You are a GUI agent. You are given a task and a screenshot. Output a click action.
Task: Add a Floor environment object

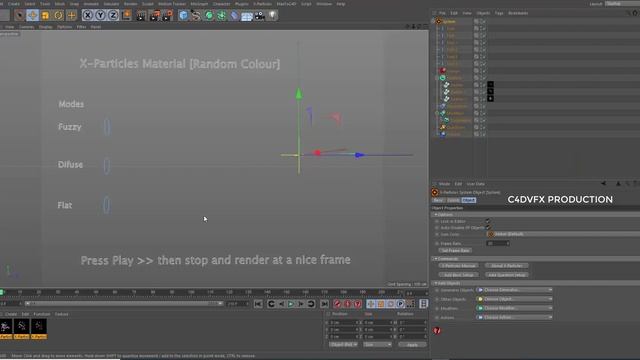(247, 16)
